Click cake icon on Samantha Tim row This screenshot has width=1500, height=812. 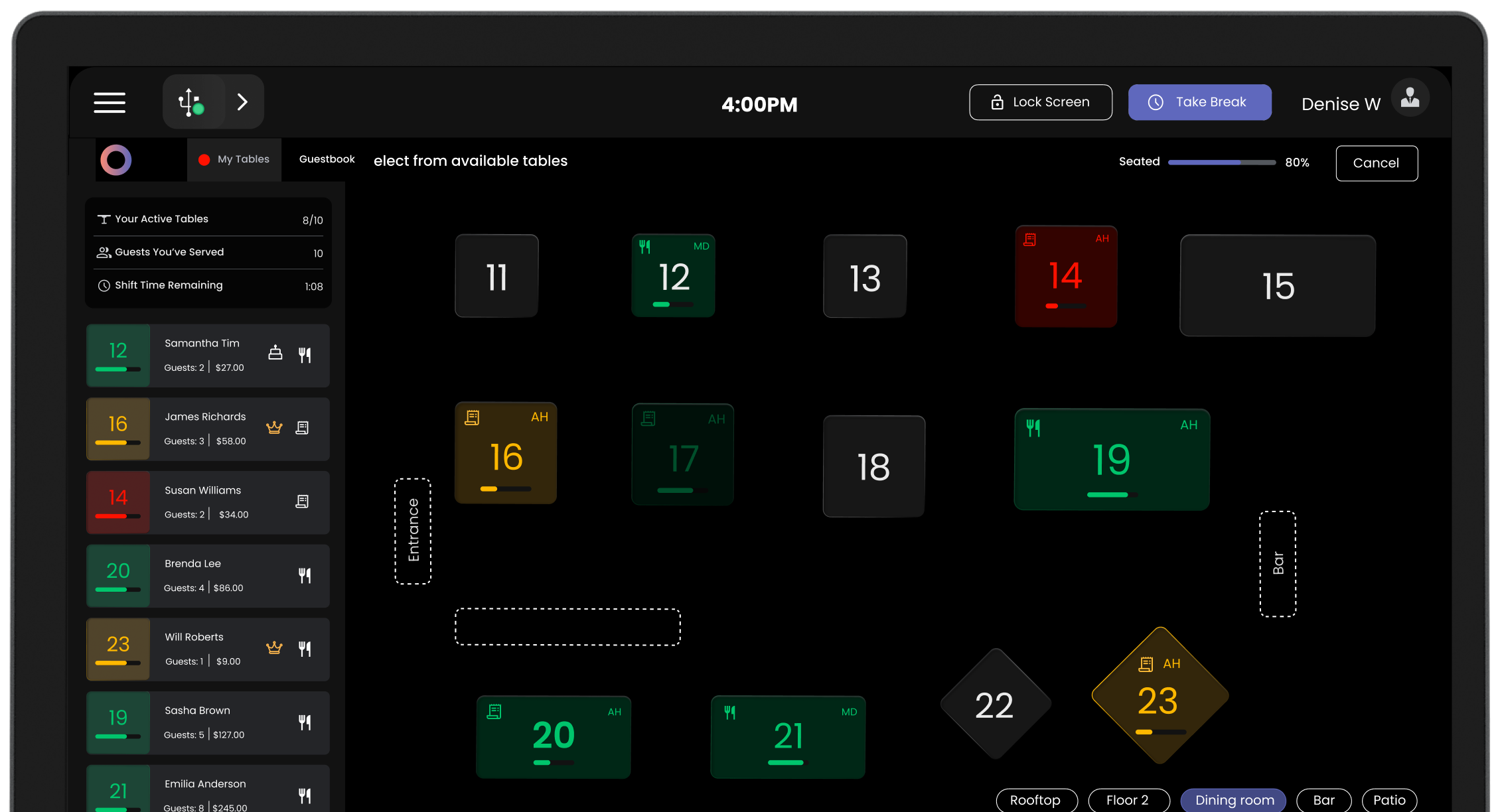click(x=275, y=353)
